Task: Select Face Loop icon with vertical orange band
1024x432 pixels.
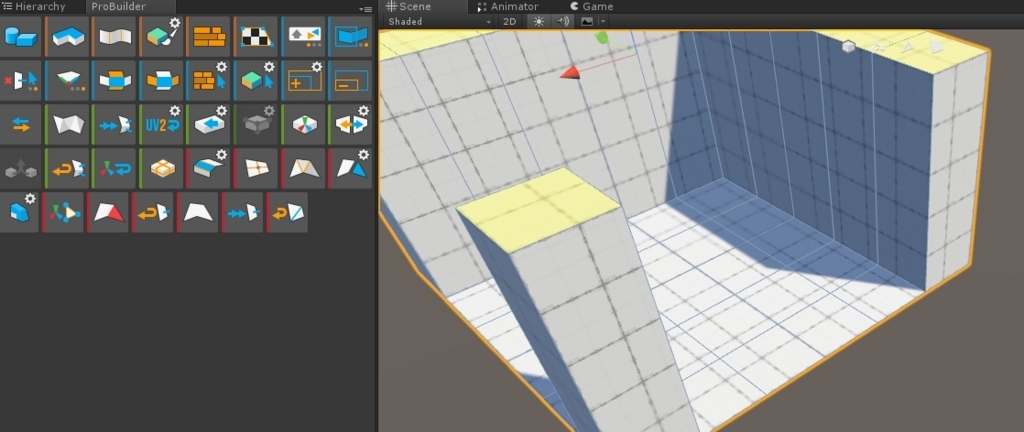Action: pyautogui.click(x=115, y=81)
